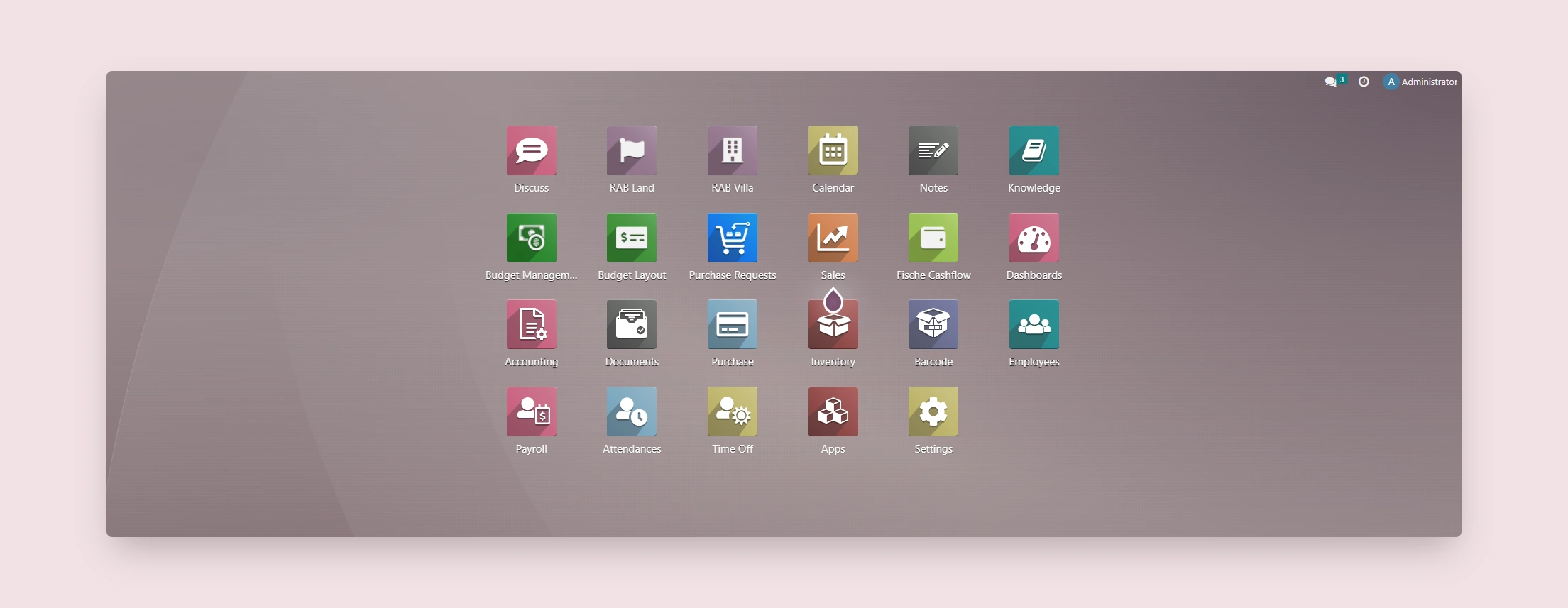This screenshot has width=1568, height=608.
Task: Open the Budget Layout app
Action: (631, 238)
